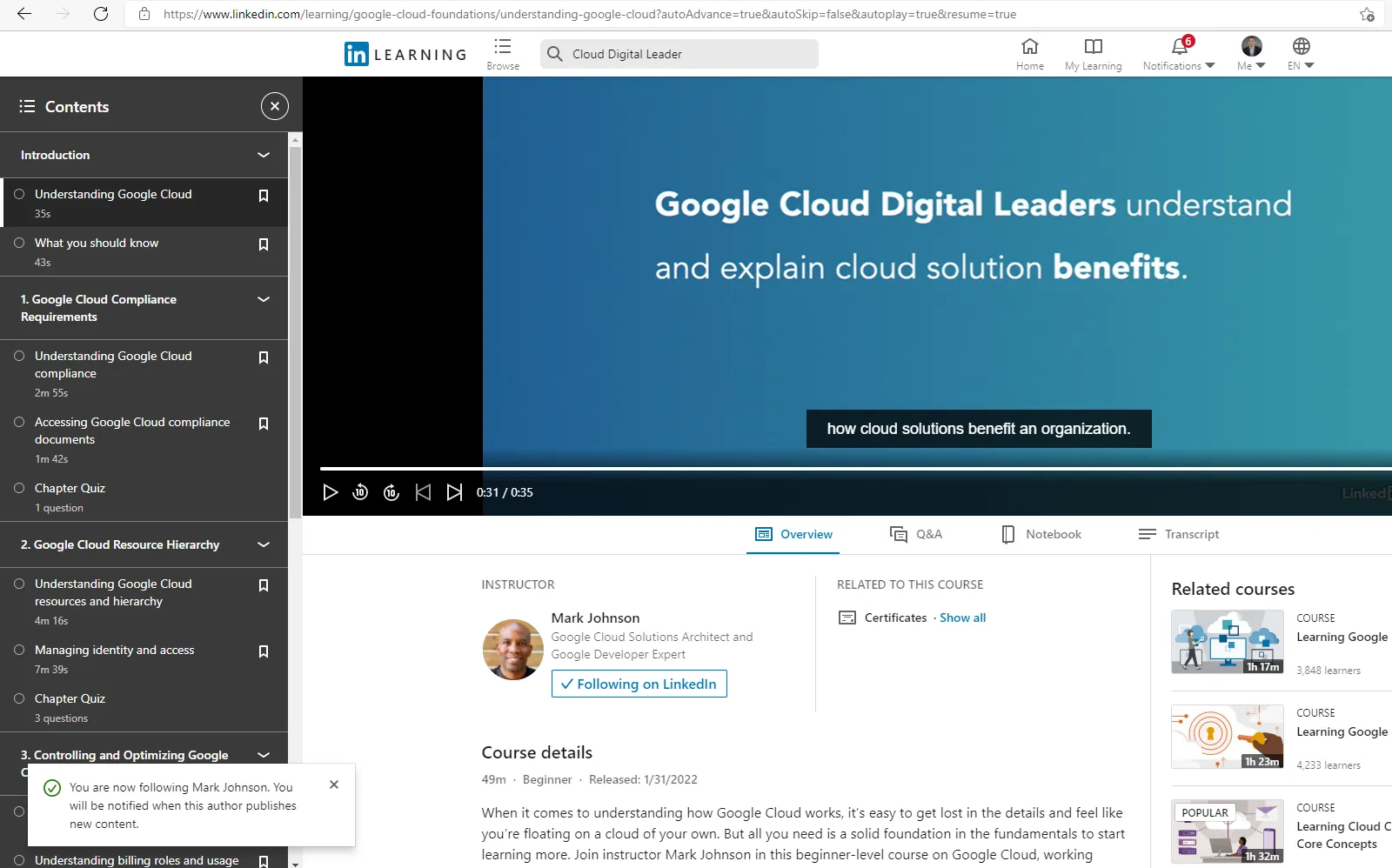Open Understanding Google Cloud compliance video
The width and height of the screenshot is (1392, 868).
point(113,364)
